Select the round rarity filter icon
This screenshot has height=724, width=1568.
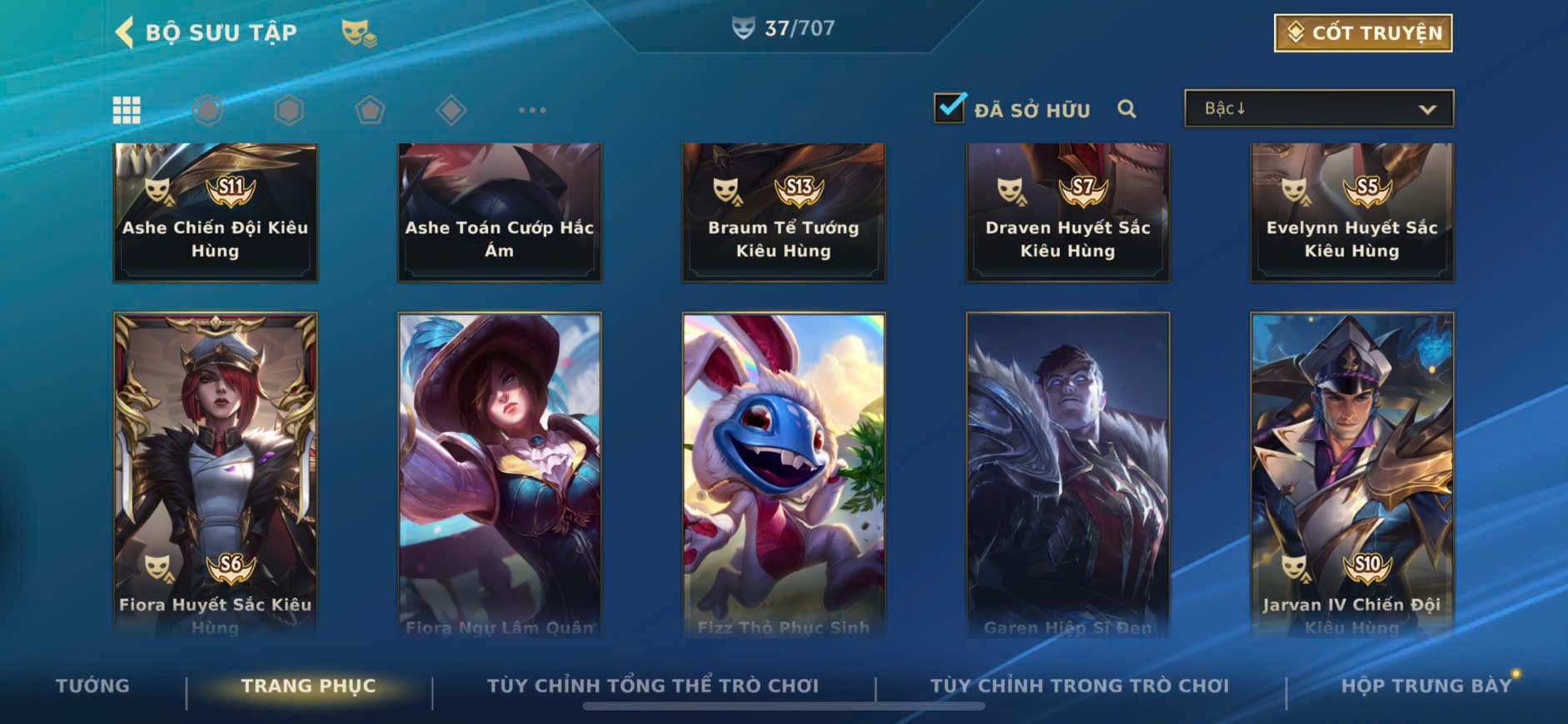coord(208,110)
